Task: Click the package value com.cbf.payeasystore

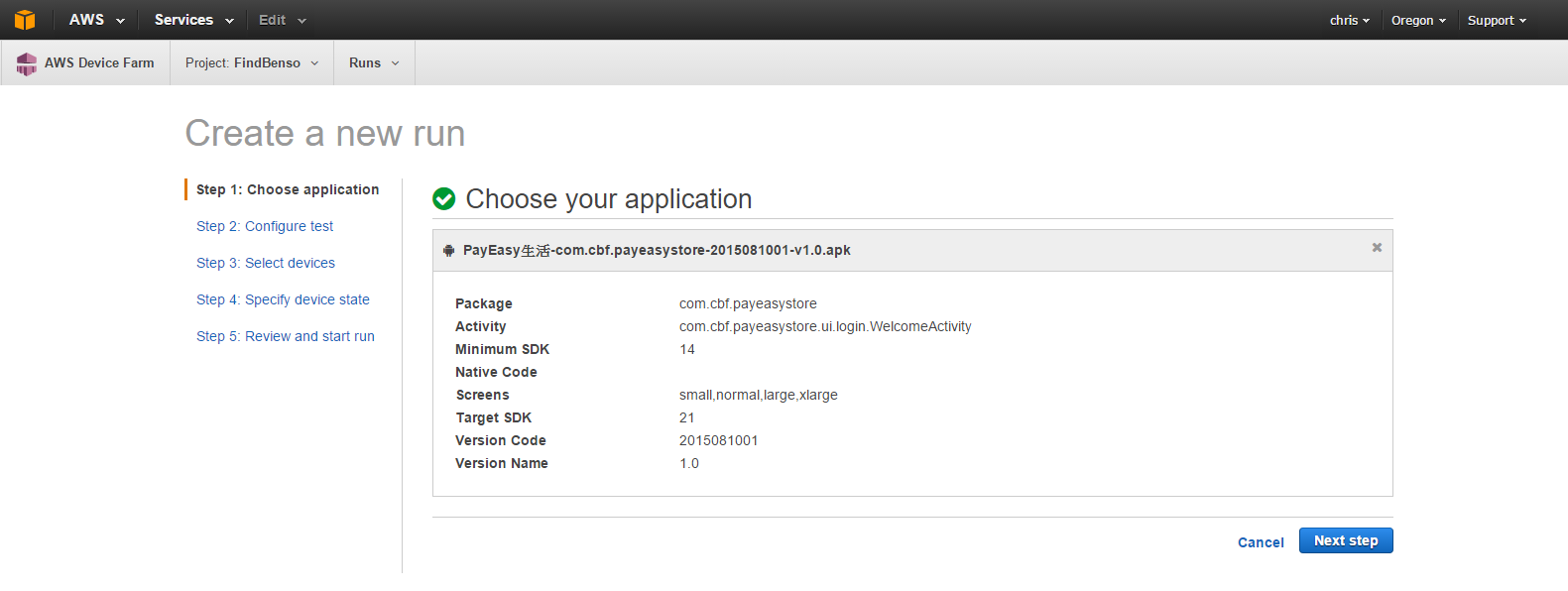Action: [748, 303]
